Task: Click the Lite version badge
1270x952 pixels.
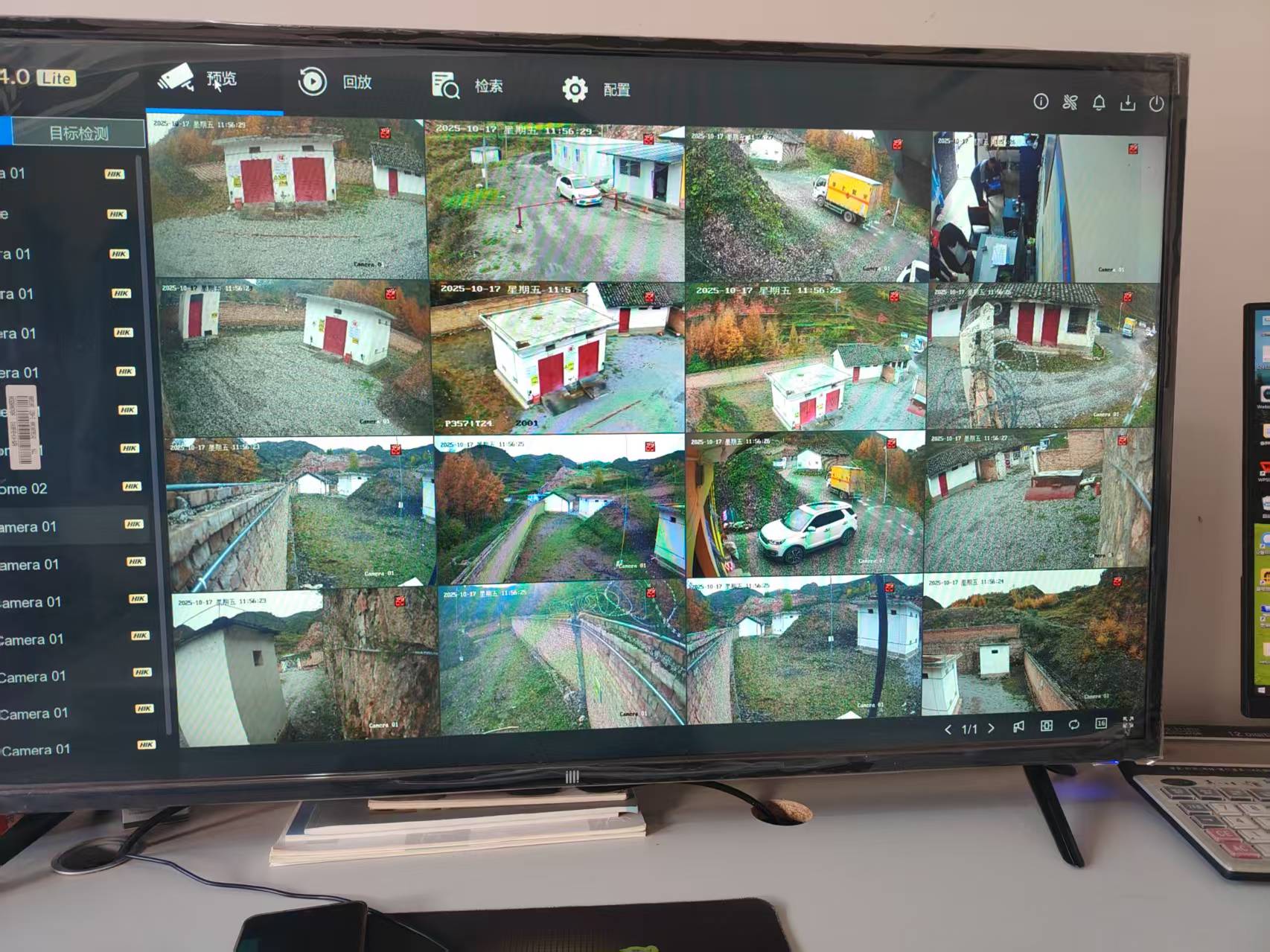Action: pyautogui.click(x=57, y=78)
